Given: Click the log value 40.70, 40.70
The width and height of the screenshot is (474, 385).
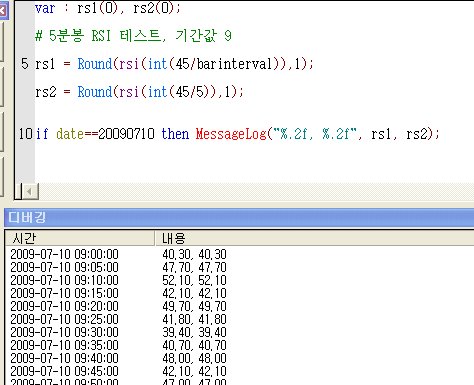Looking at the screenshot, I should click(194, 345).
